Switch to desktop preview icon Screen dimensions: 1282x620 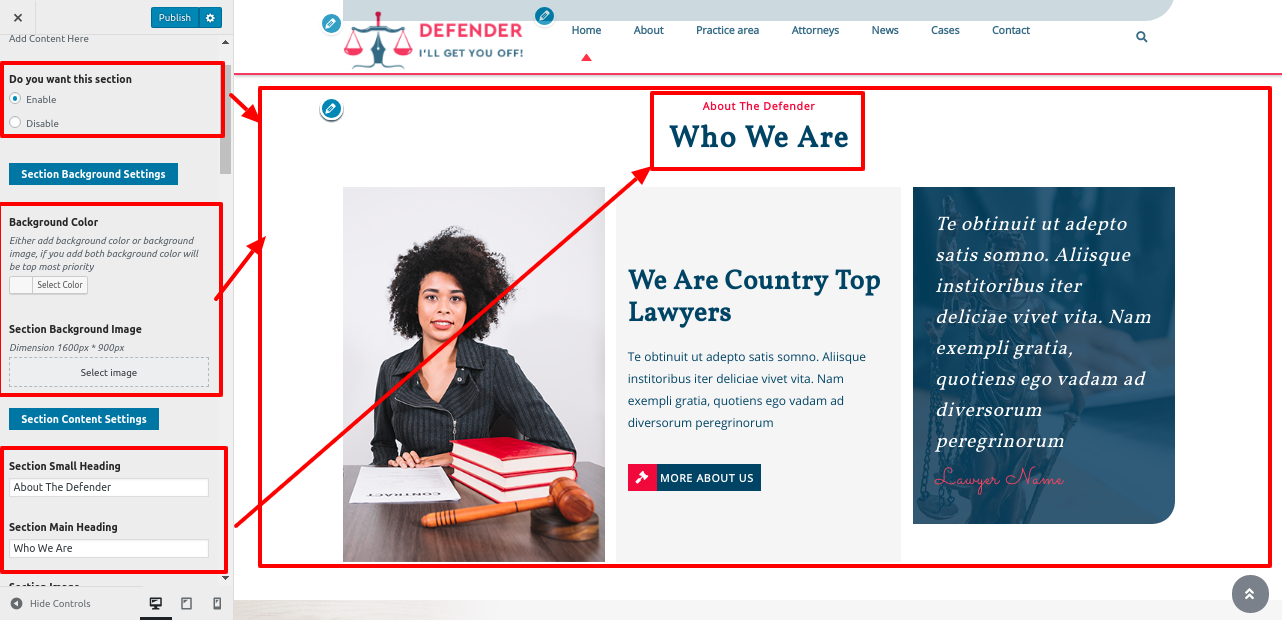tap(156, 603)
